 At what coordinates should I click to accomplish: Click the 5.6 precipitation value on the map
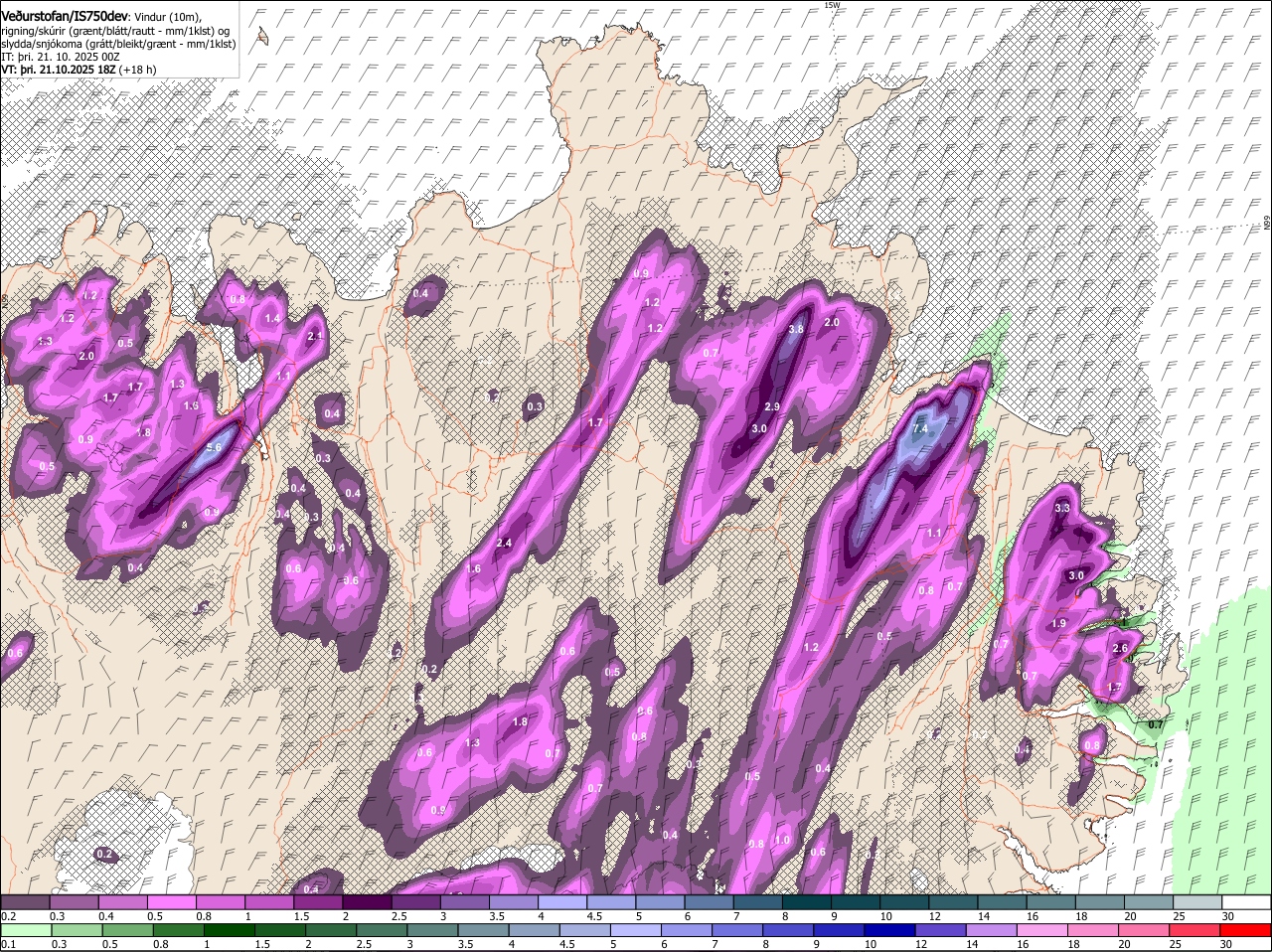pyautogui.click(x=214, y=448)
